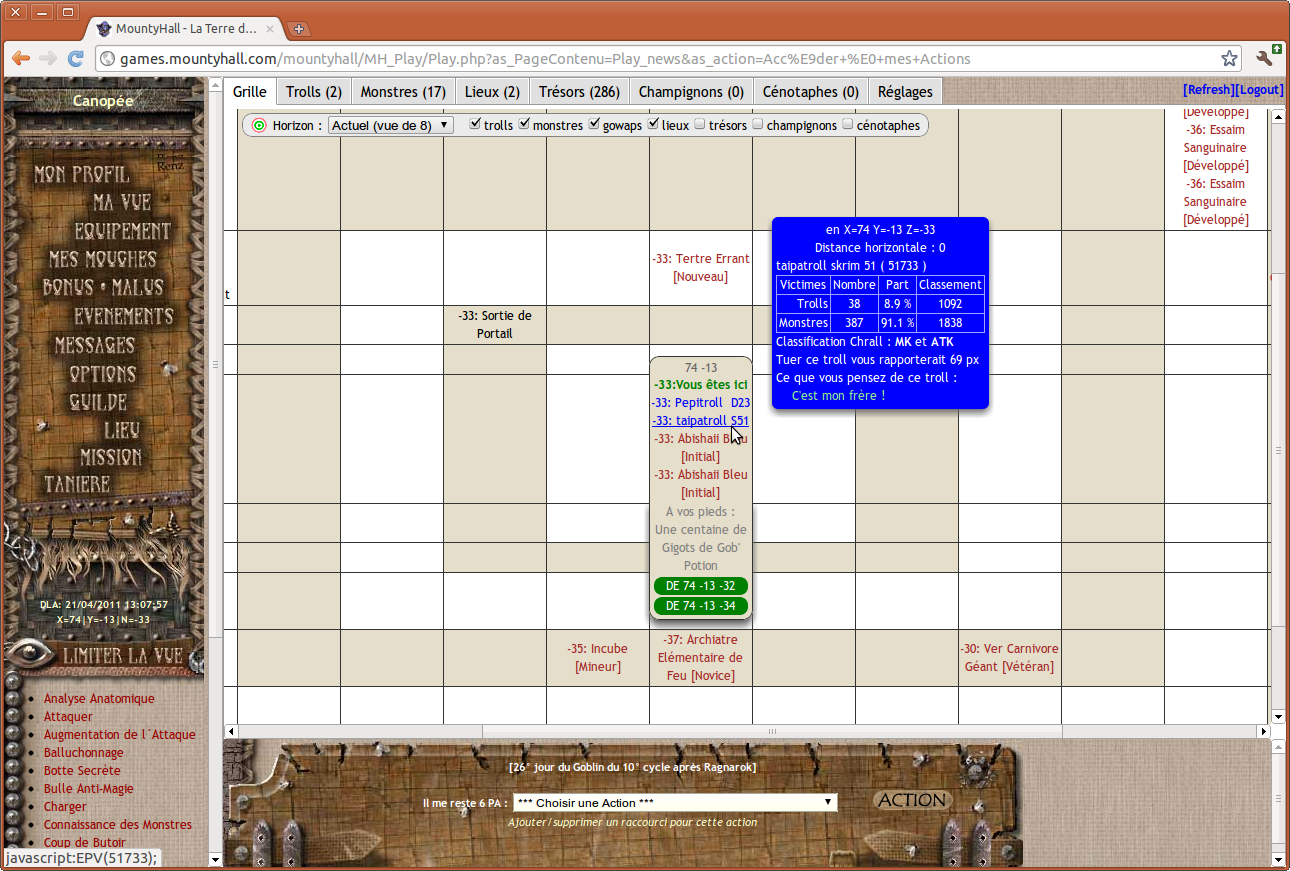Click the Pepitroll troll link
The width and height of the screenshot is (1290, 871).
[x=688, y=403]
